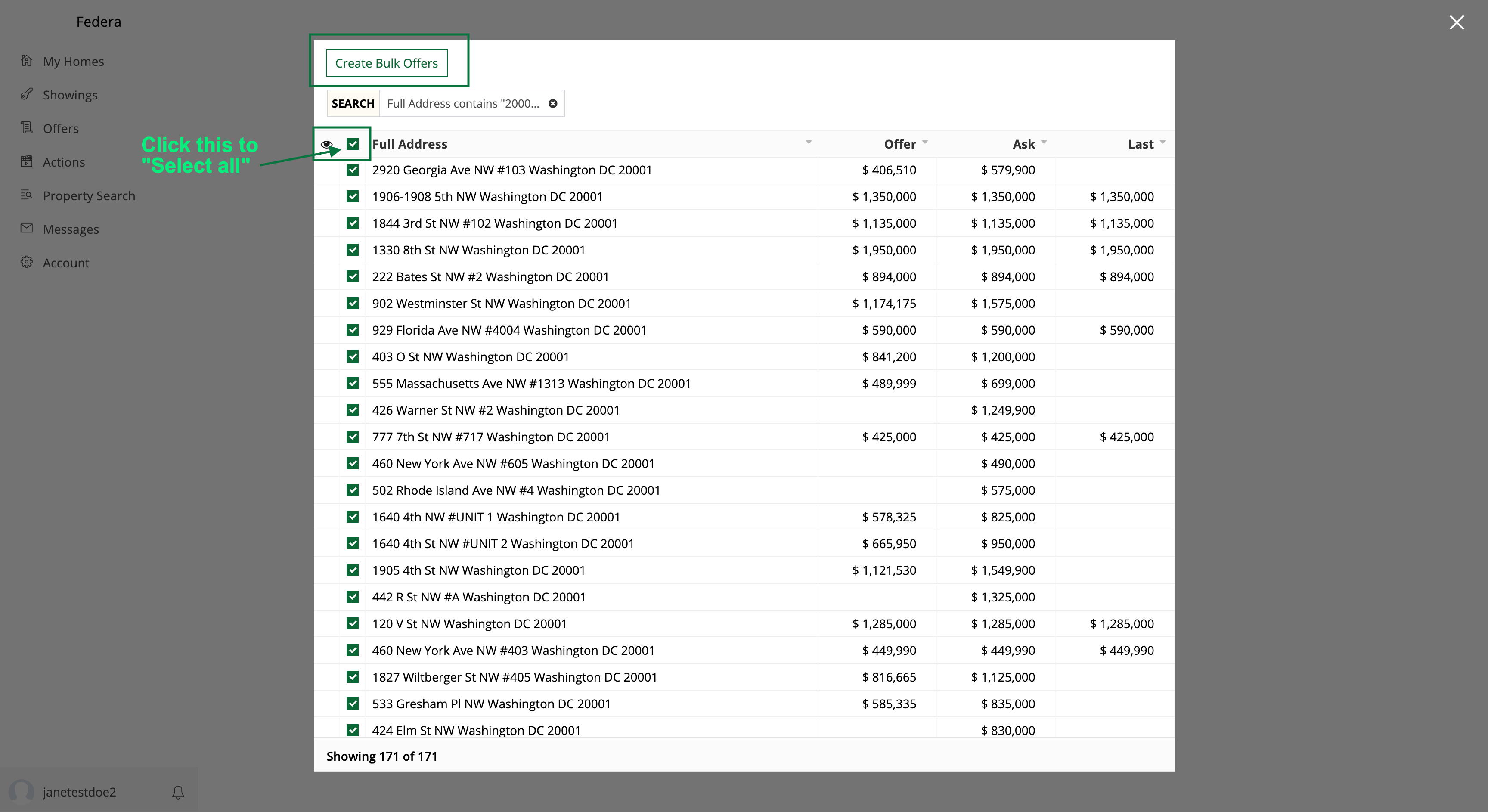Click the My Homes house icon

pyautogui.click(x=27, y=61)
